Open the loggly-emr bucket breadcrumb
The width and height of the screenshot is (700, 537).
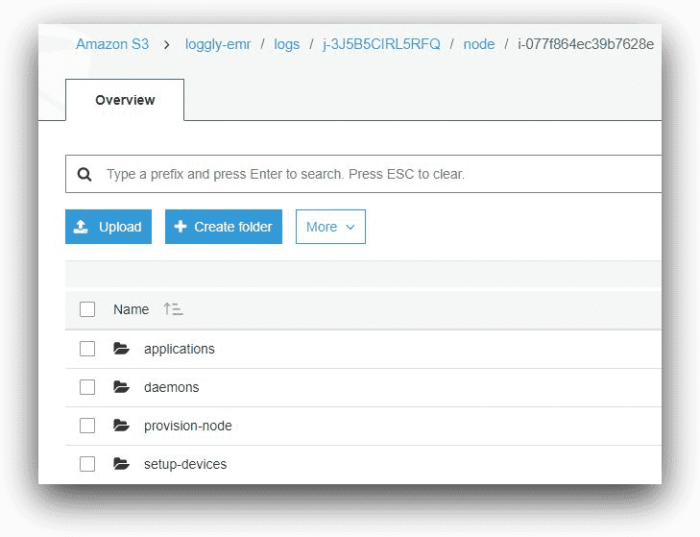(x=218, y=44)
